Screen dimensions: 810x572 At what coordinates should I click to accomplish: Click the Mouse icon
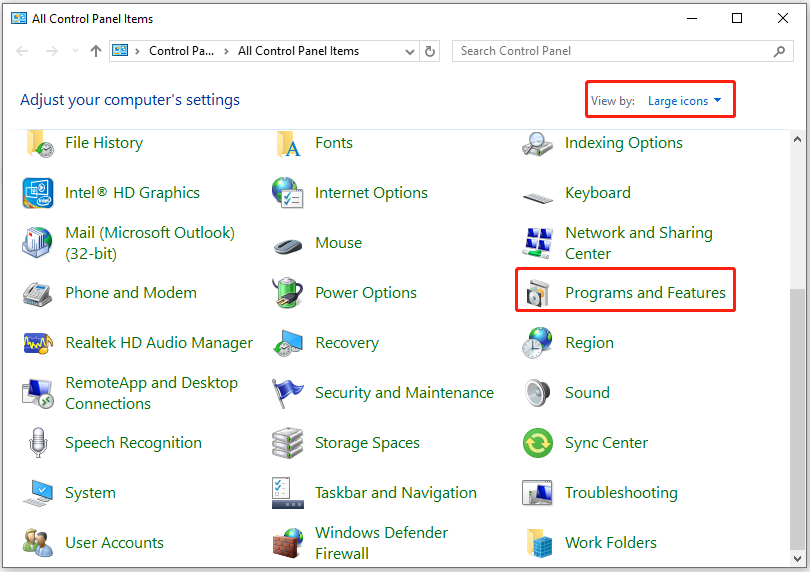click(x=288, y=246)
